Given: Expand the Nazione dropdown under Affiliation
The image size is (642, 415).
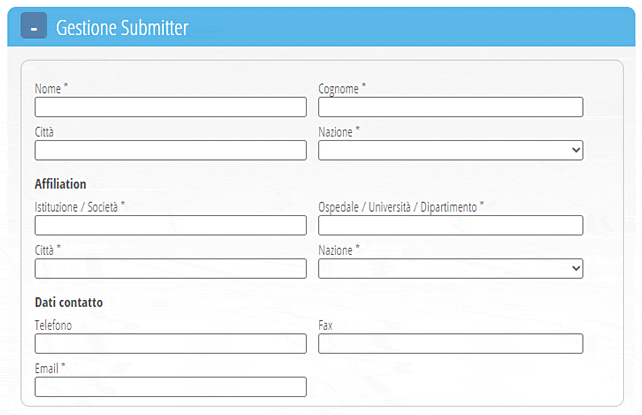Looking at the screenshot, I should pyautogui.click(x=450, y=268).
